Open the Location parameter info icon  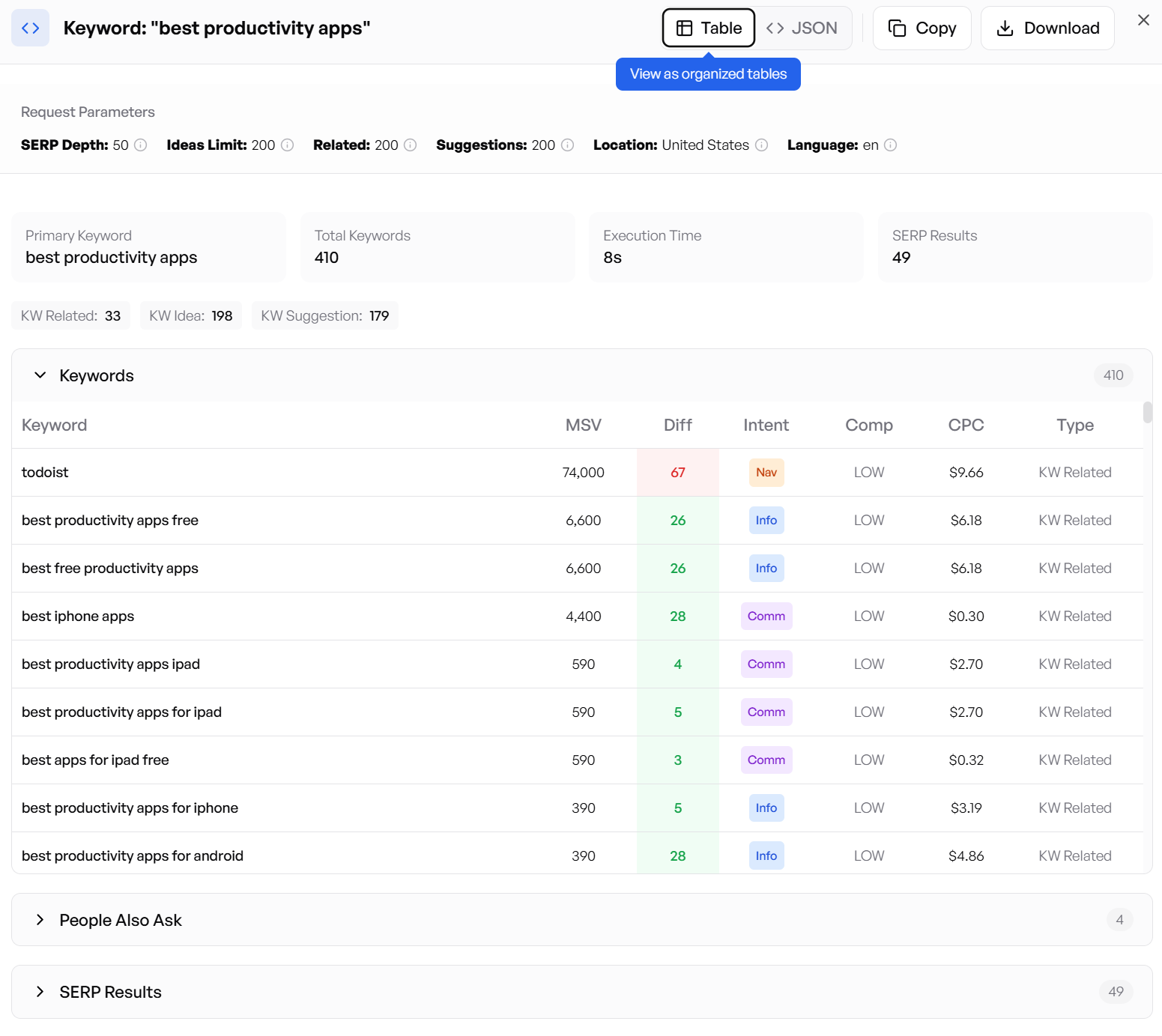(x=762, y=145)
